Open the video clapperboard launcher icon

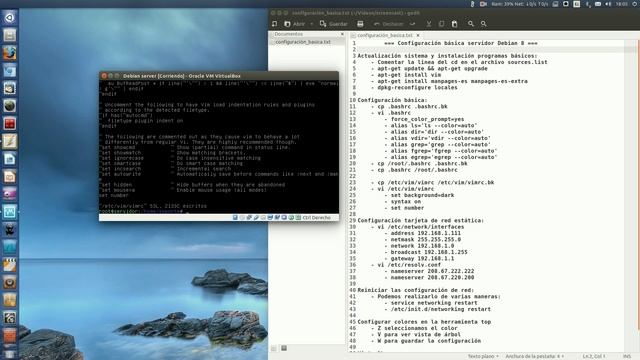9,264
